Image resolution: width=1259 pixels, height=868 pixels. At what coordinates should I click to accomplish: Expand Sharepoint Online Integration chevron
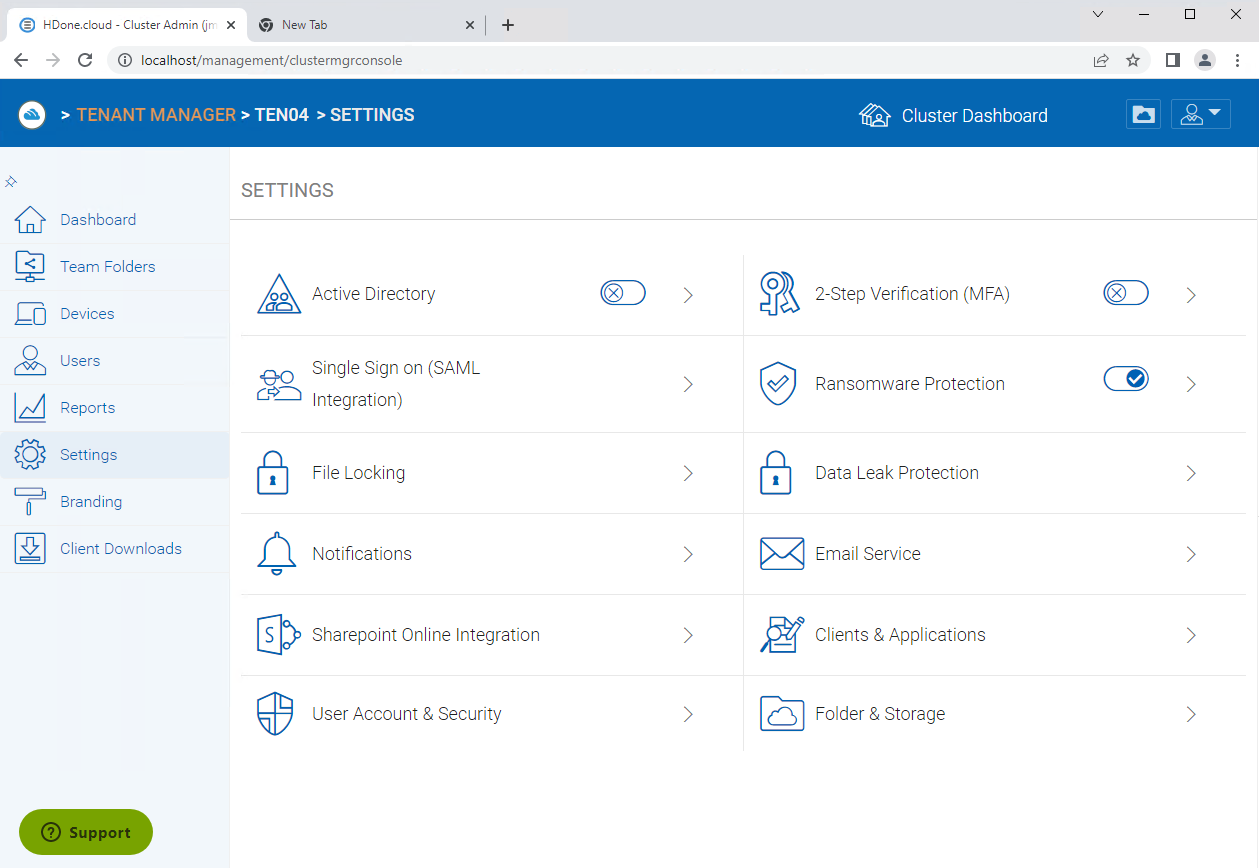[688, 635]
